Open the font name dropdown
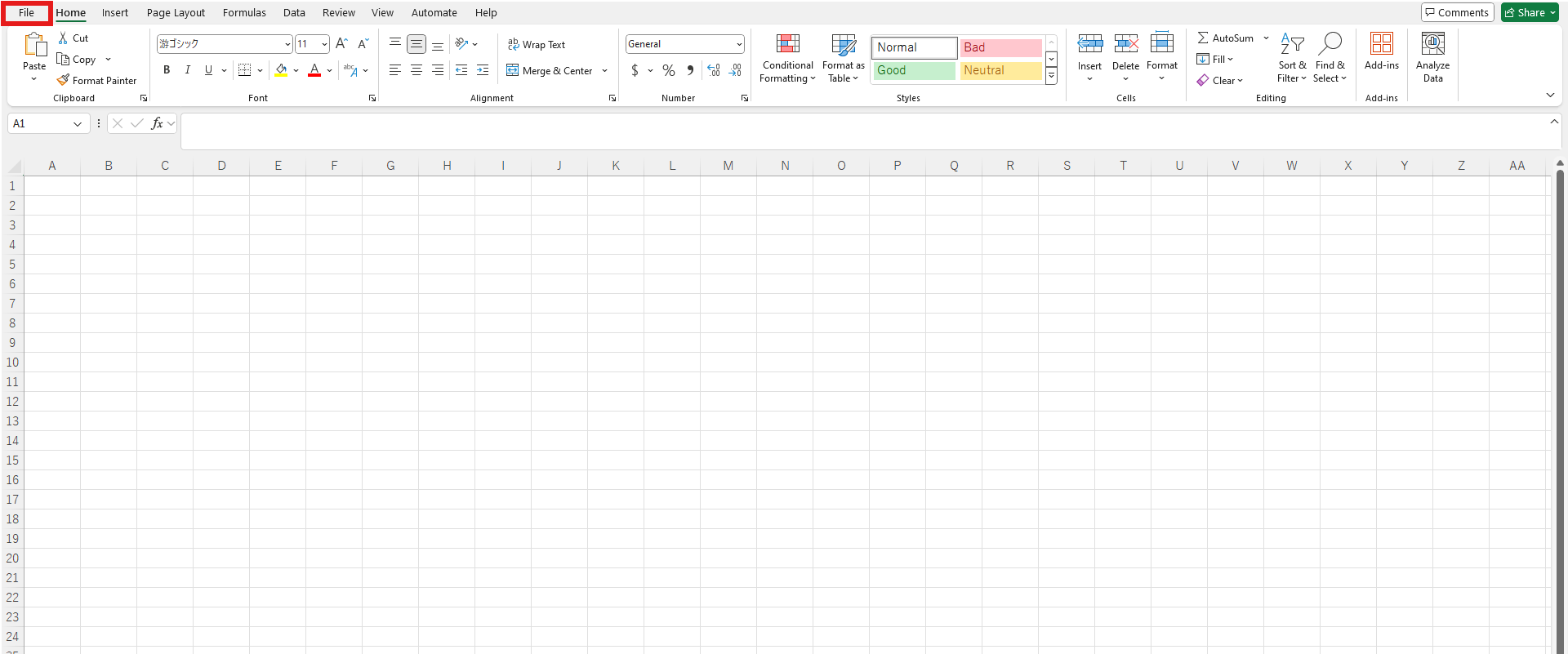Viewport: 1568px width, 654px height. click(x=287, y=44)
